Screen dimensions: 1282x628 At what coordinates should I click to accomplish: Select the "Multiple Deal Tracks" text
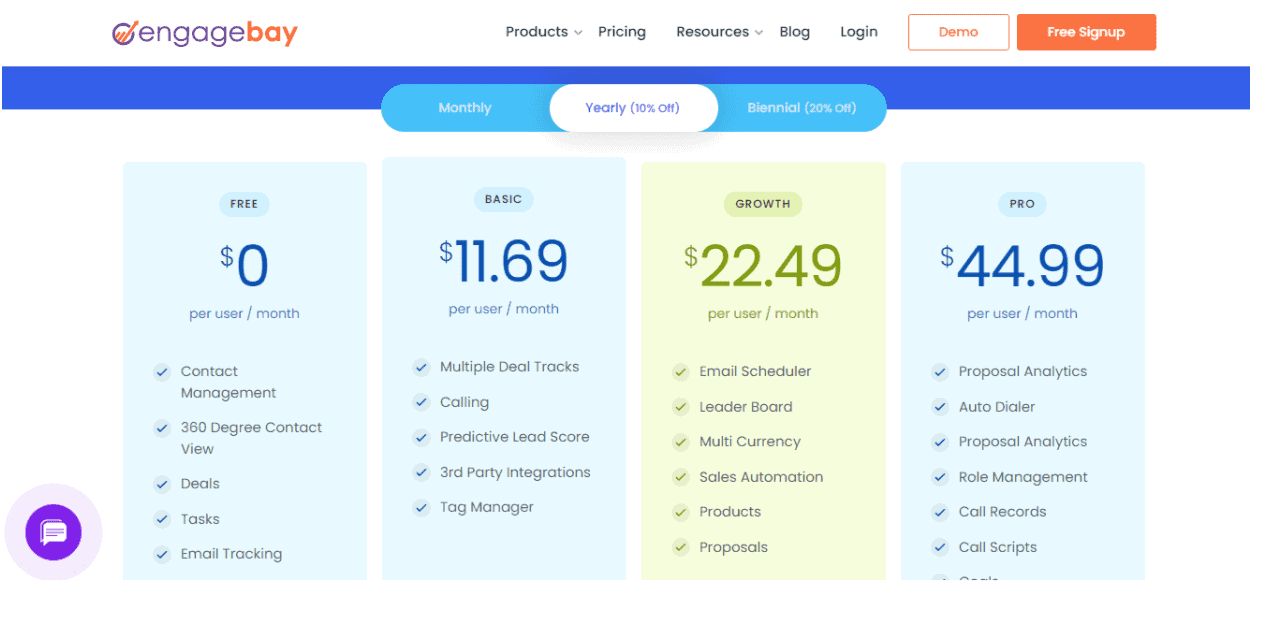pyautogui.click(x=510, y=367)
